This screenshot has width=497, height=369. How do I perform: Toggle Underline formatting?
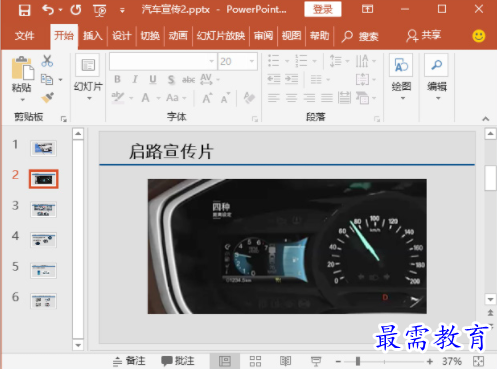point(153,79)
